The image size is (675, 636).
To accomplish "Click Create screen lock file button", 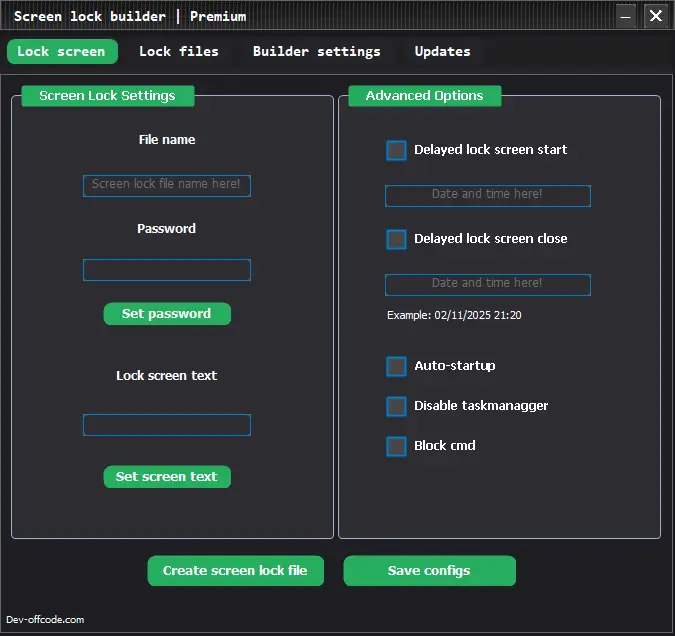I will [x=235, y=571].
